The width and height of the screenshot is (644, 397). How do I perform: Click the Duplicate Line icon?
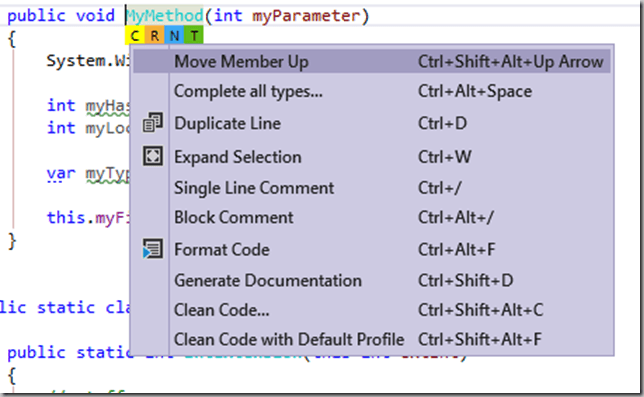coord(153,123)
